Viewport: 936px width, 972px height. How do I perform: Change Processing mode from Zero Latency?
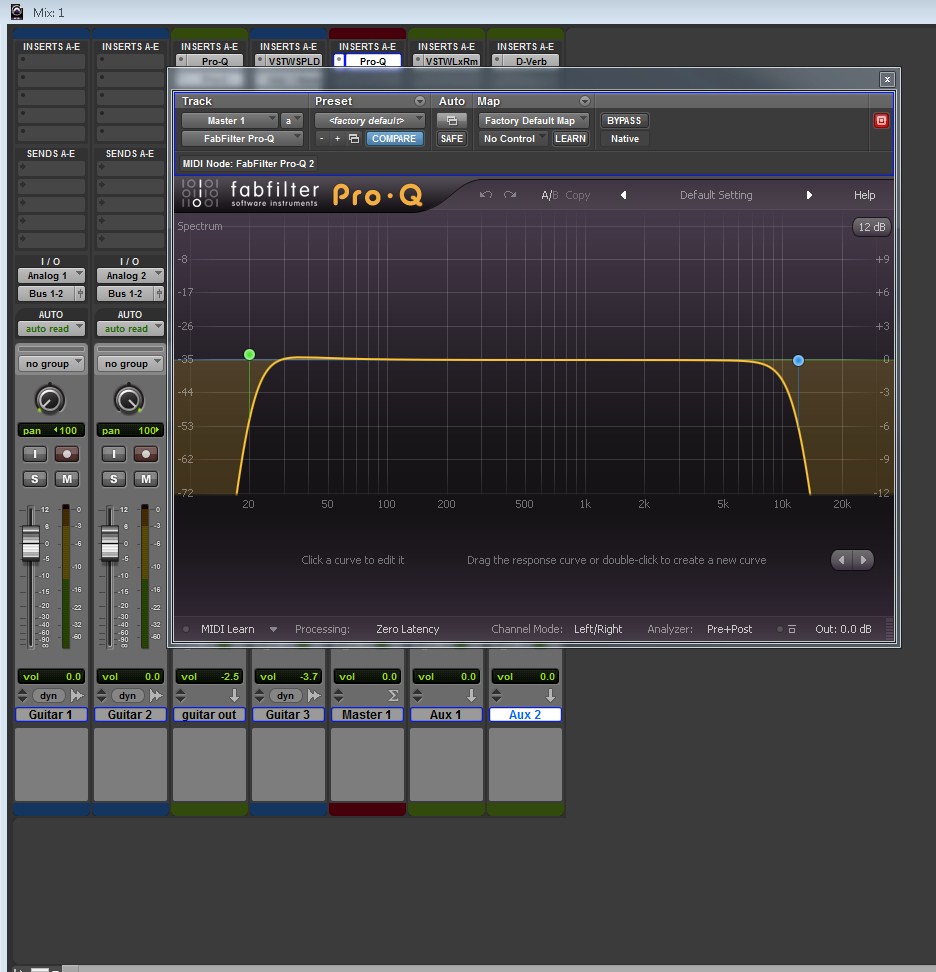point(407,629)
